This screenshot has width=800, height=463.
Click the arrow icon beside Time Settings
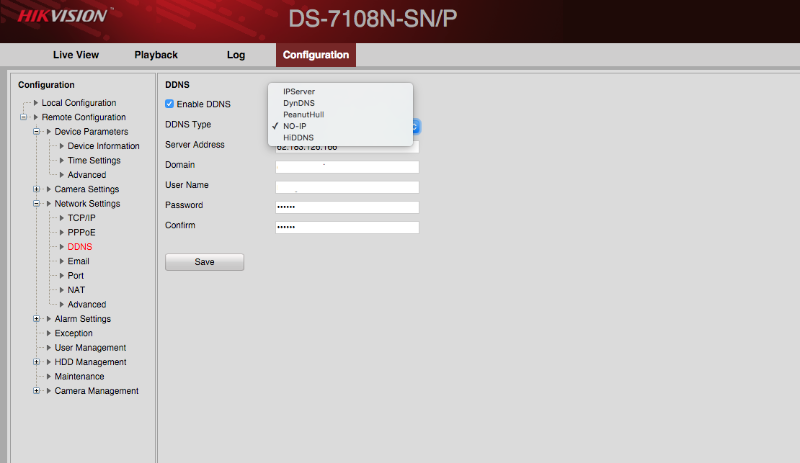pyautogui.click(x=62, y=160)
